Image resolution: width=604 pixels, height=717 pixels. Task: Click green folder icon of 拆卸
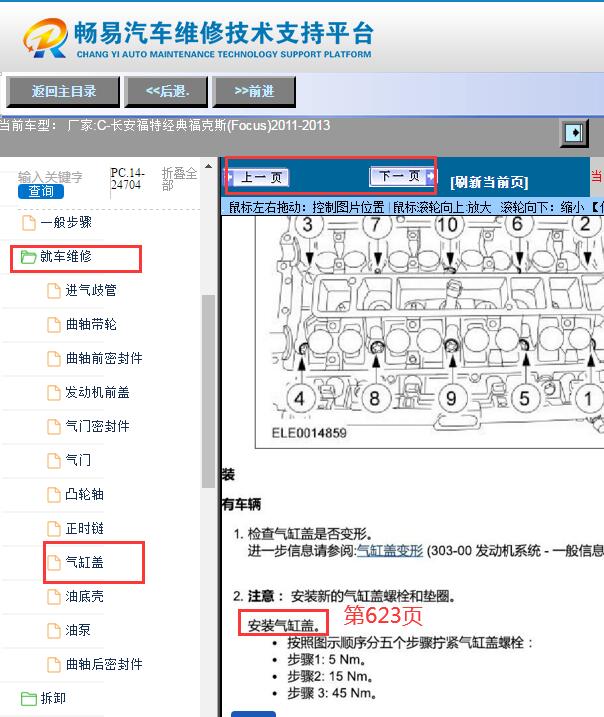coord(28,699)
